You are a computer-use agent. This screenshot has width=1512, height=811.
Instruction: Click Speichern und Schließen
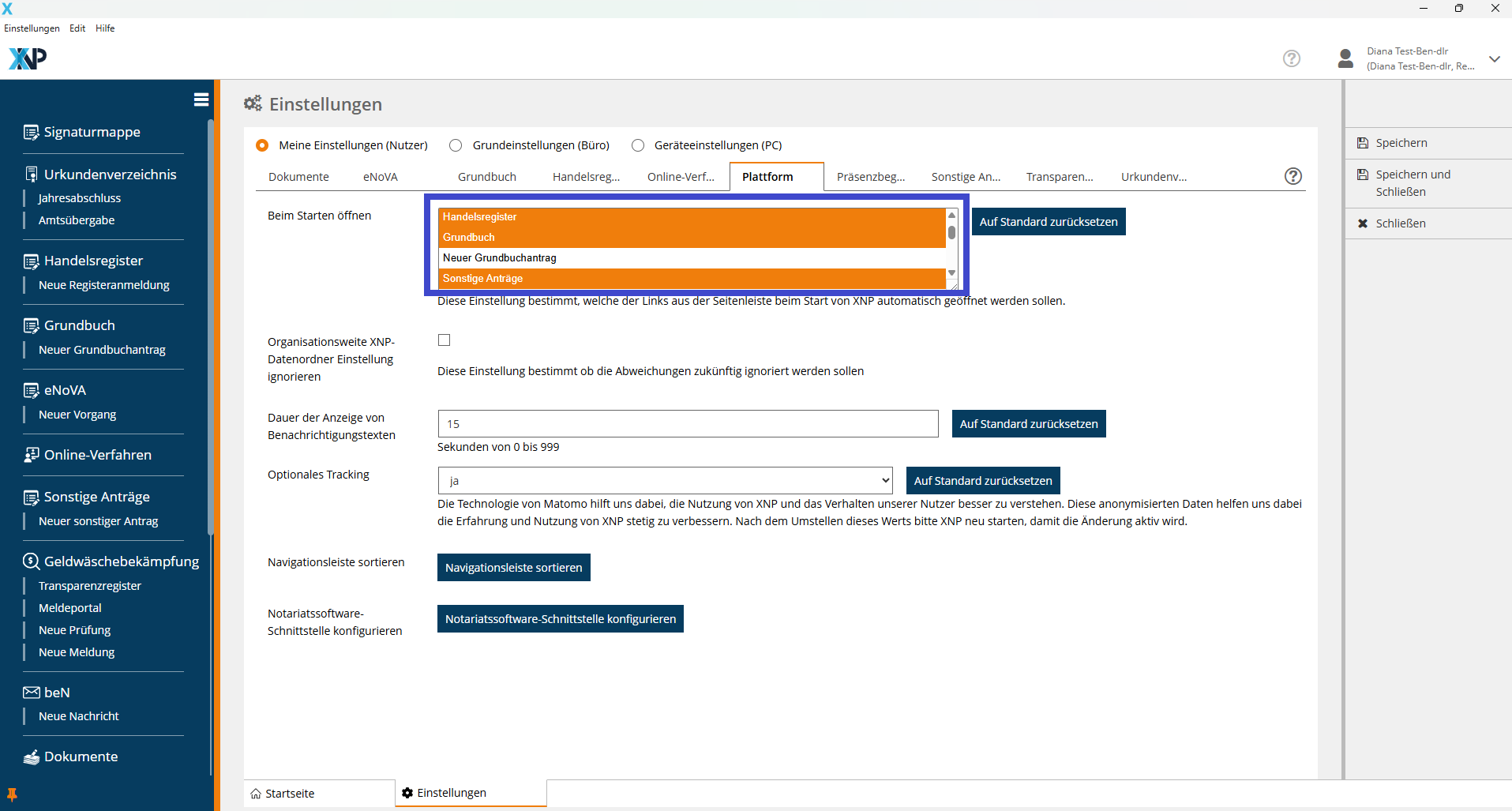tap(1412, 183)
